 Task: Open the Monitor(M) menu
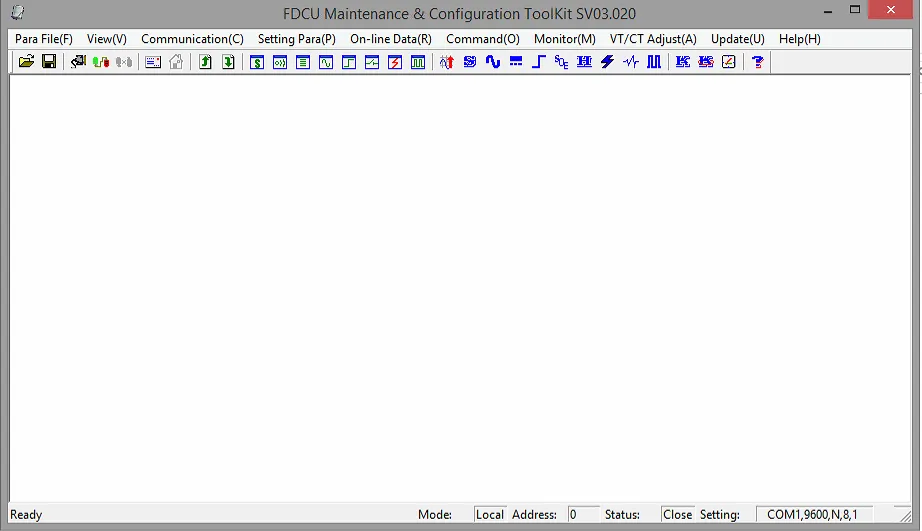564,39
